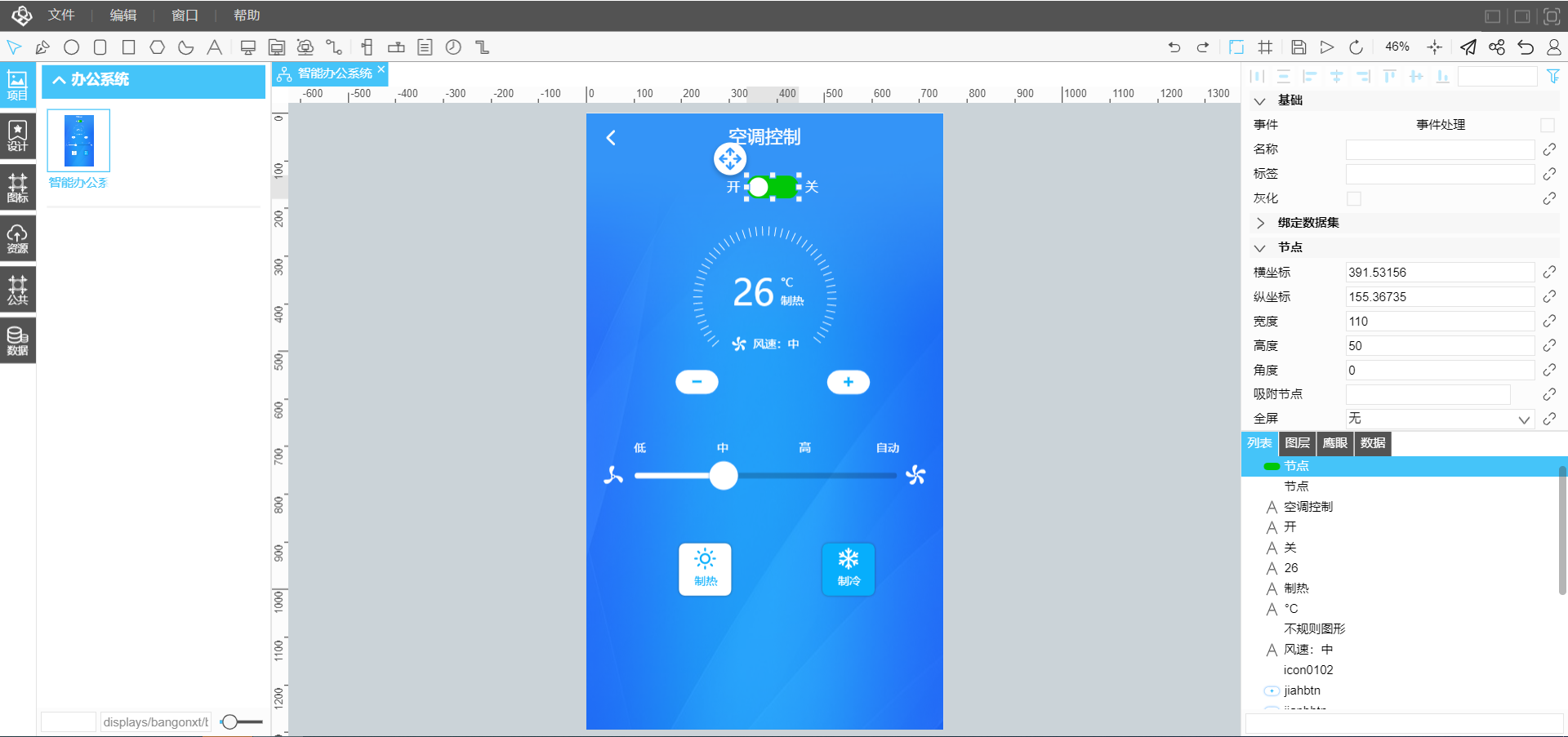
Task: Open the user account icon
Action: click(1554, 47)
